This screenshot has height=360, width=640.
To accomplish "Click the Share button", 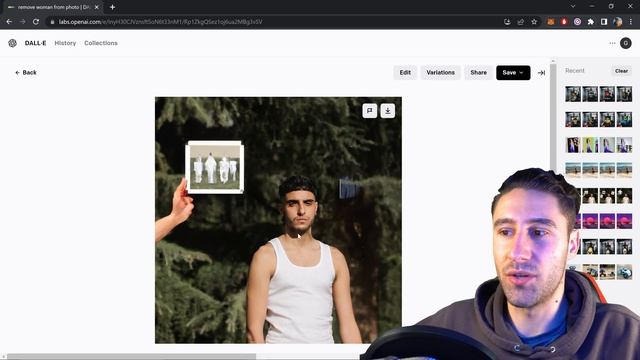I will 478,73.
